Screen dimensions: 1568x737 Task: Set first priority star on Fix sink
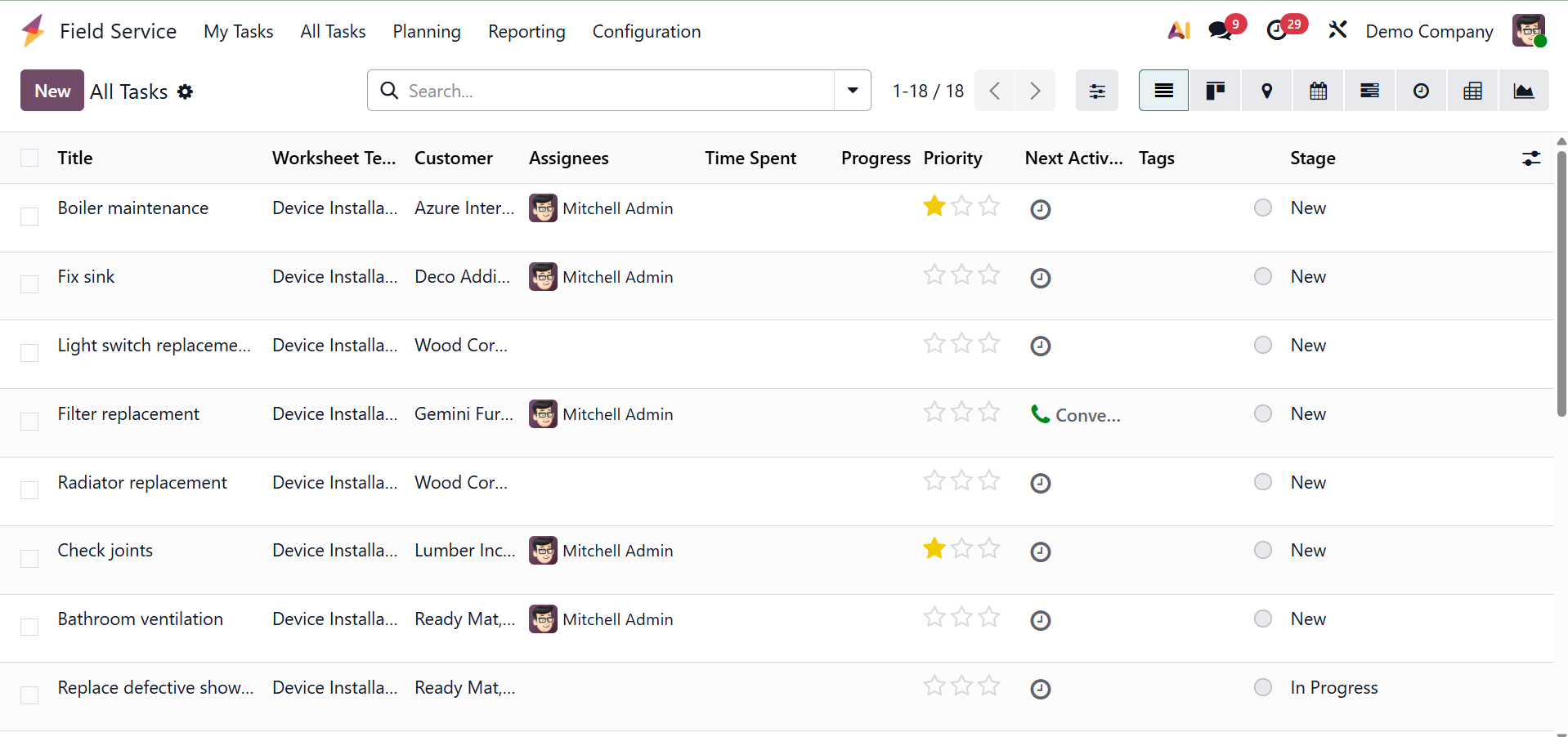[x=934, y=275]
